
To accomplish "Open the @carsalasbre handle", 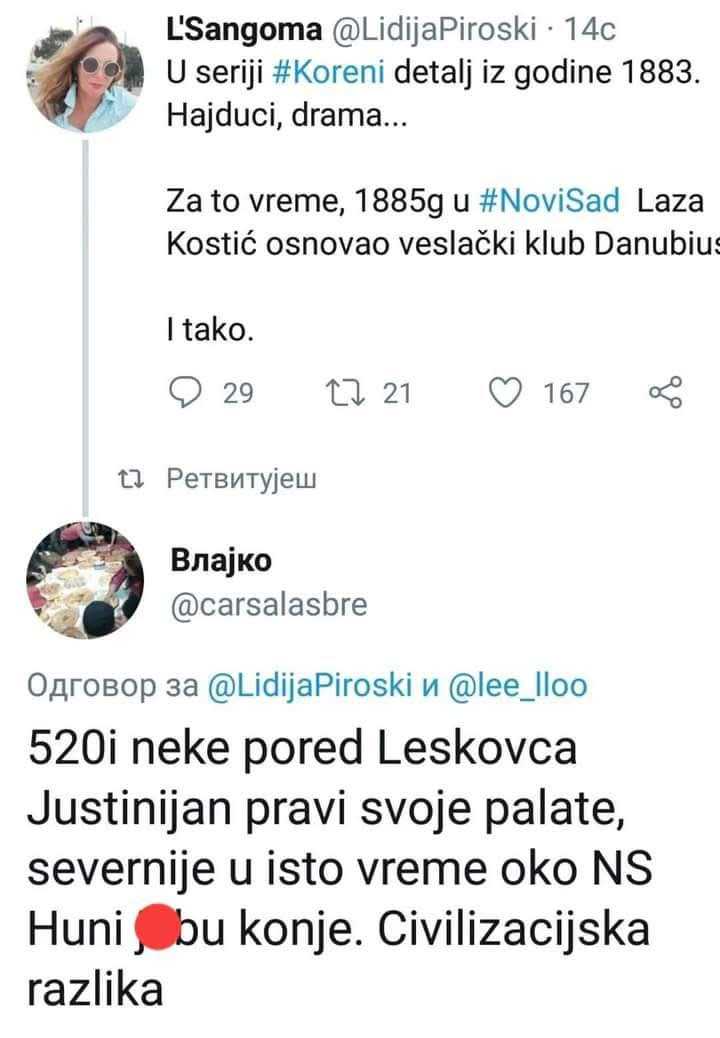I will pos(269,604).
